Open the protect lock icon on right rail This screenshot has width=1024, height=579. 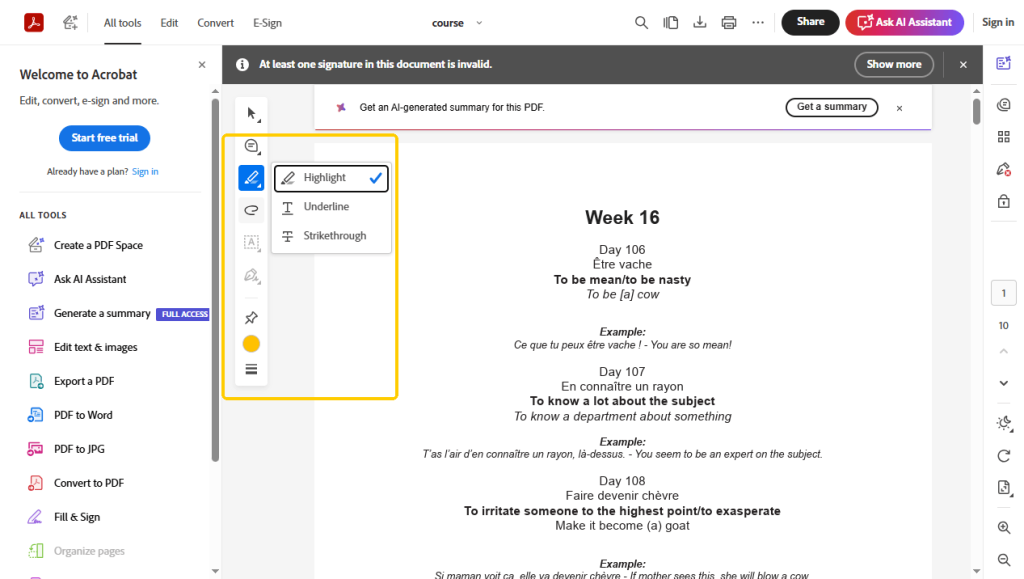1004,201
